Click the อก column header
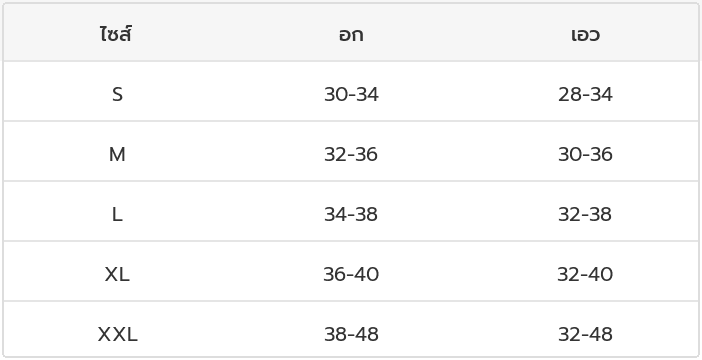The width and height of the screenshot is (702, 360). point(351,35)
